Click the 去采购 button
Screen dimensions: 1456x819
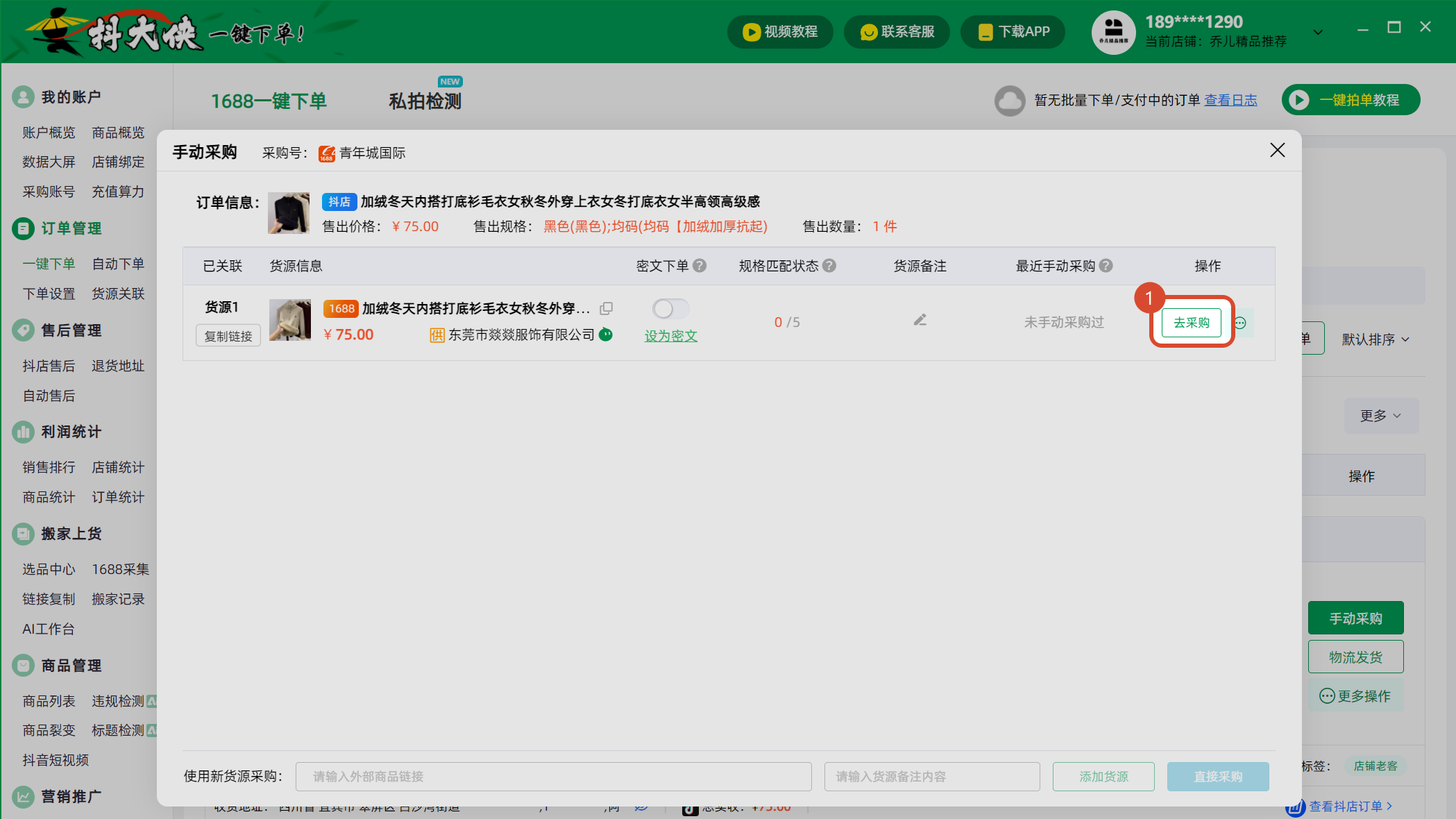(x=1191, y=323)
